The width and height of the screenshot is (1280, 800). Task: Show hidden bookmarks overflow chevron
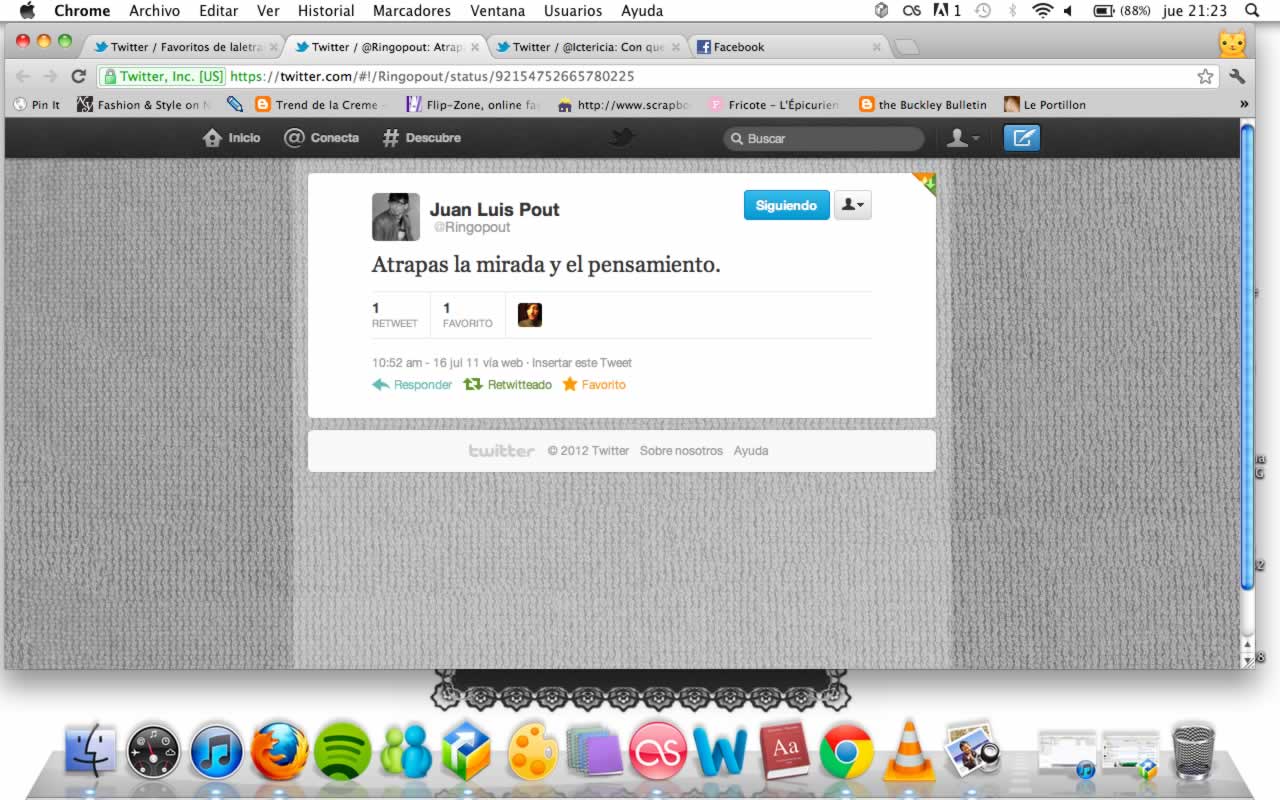coord(1244,104)
